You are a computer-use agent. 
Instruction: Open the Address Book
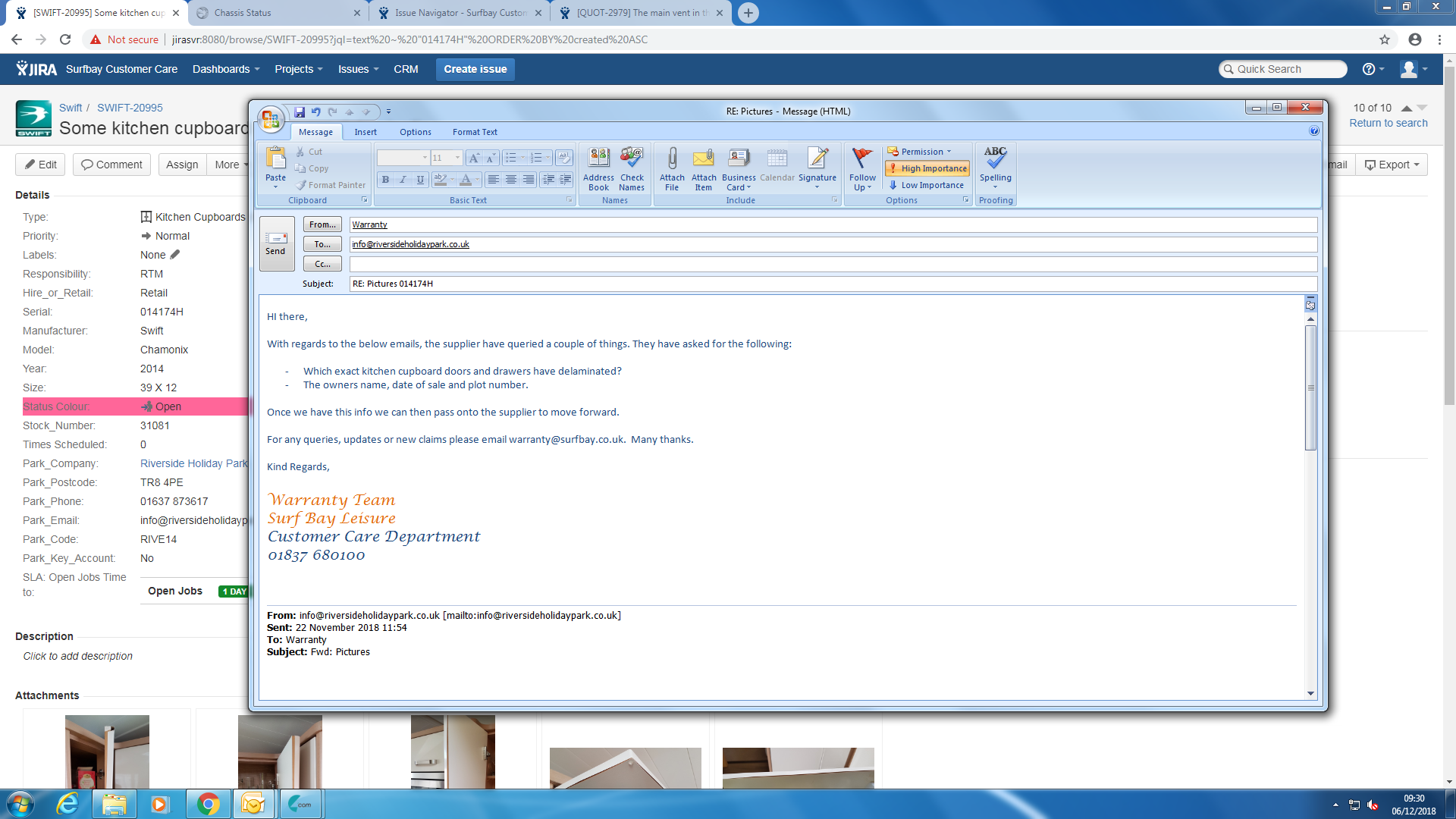tap(598, 160)
